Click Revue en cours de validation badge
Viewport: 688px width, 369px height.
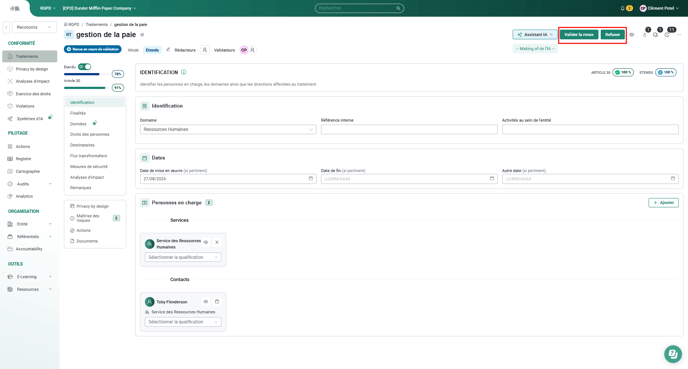click(x=93, y=50)
